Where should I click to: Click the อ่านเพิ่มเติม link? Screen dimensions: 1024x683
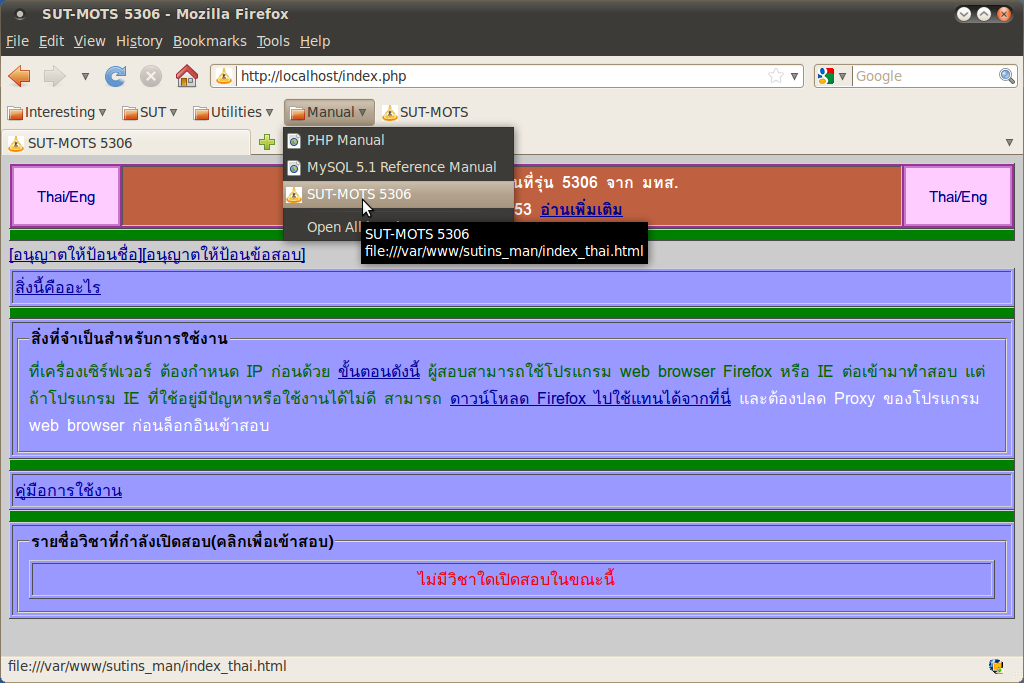[581, 210]
